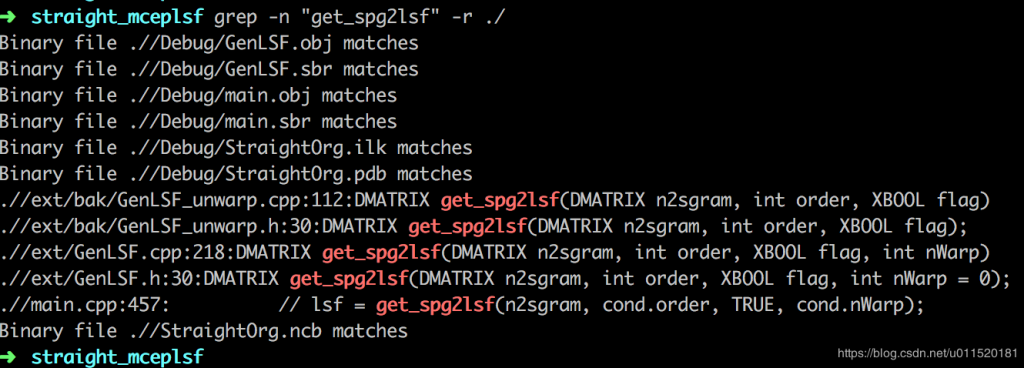This screenshot has width=1024, height=368.
Task: Click the StraightOrg.pdb binary match line
Action: pyautogui.click(x=236, y=174)
